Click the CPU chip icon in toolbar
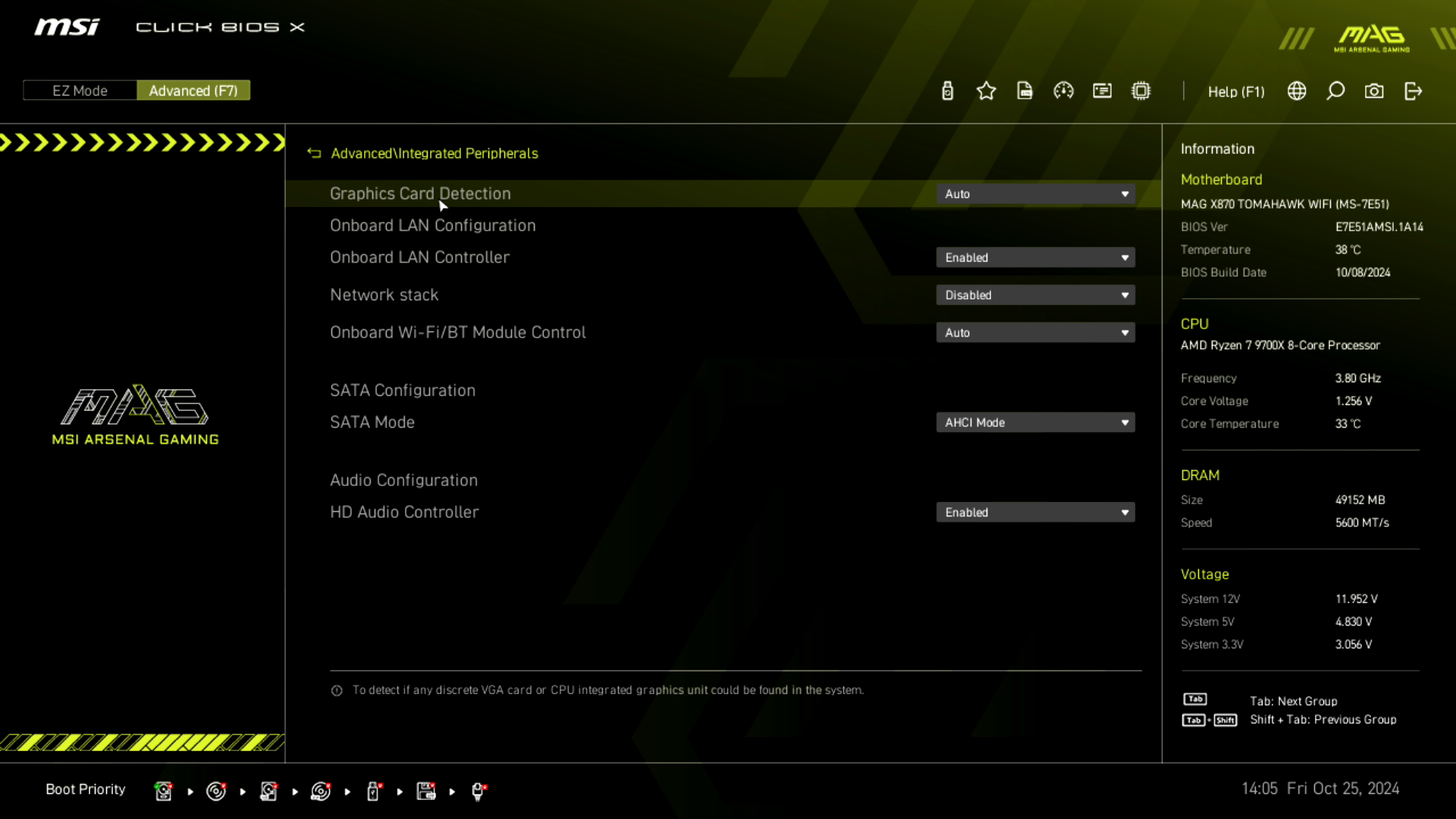1456x819 pixels. [x=1141, y=91]
